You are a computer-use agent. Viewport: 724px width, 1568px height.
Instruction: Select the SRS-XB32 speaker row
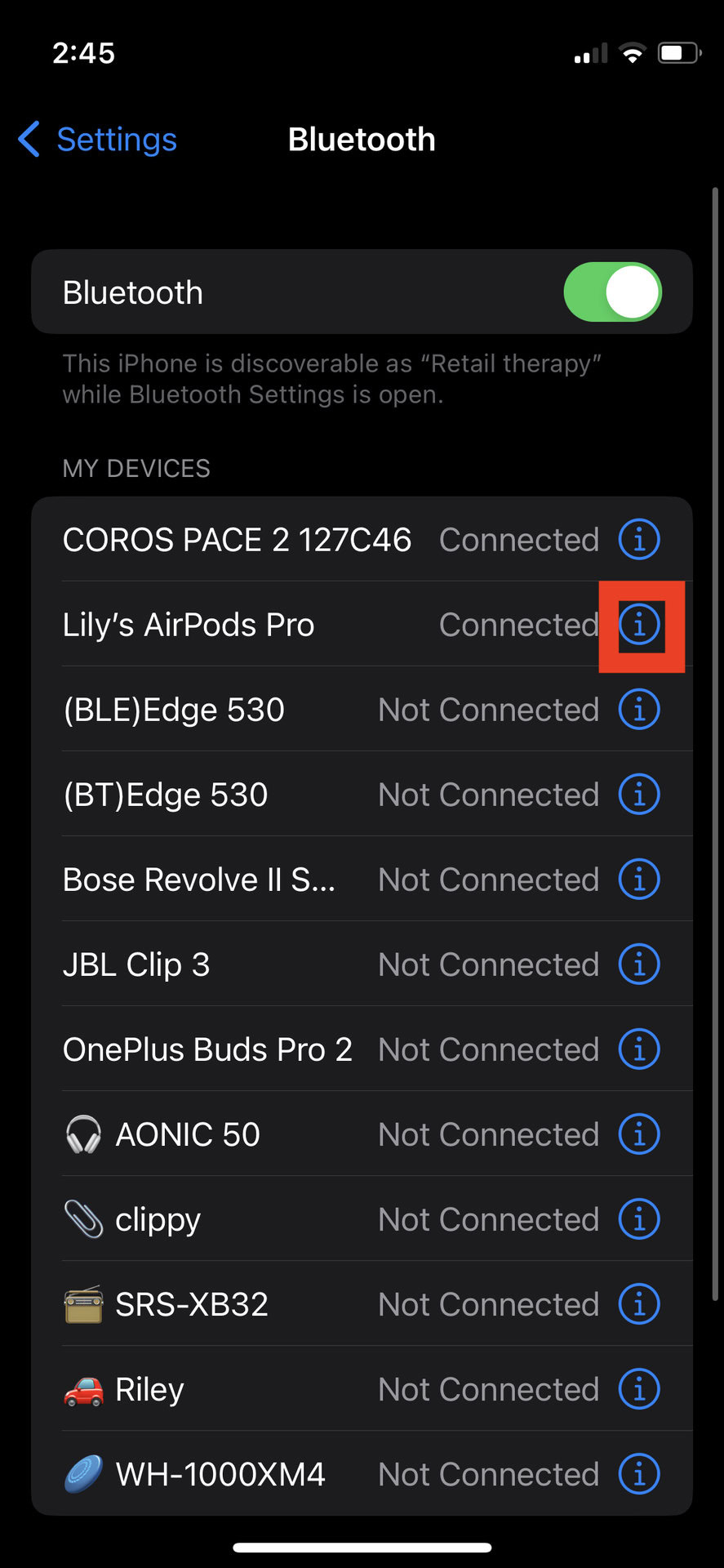pos(192,1304)
